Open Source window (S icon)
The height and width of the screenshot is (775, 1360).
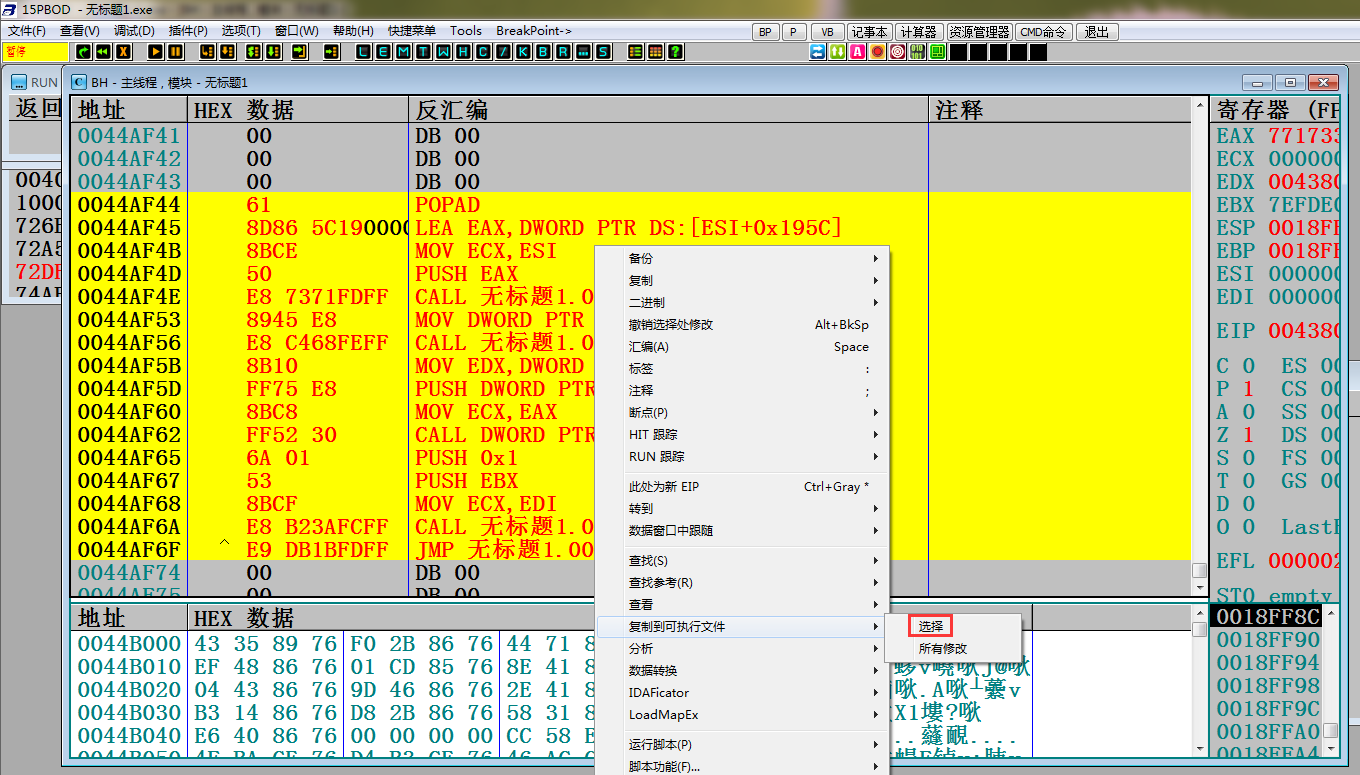[603, 51]
